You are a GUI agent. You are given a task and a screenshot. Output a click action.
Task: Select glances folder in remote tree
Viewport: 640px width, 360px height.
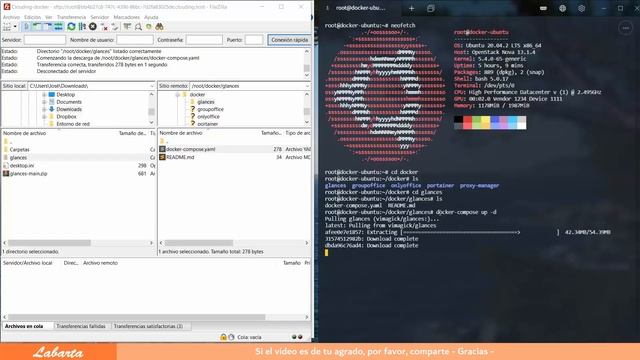click(x=206, y=102)
